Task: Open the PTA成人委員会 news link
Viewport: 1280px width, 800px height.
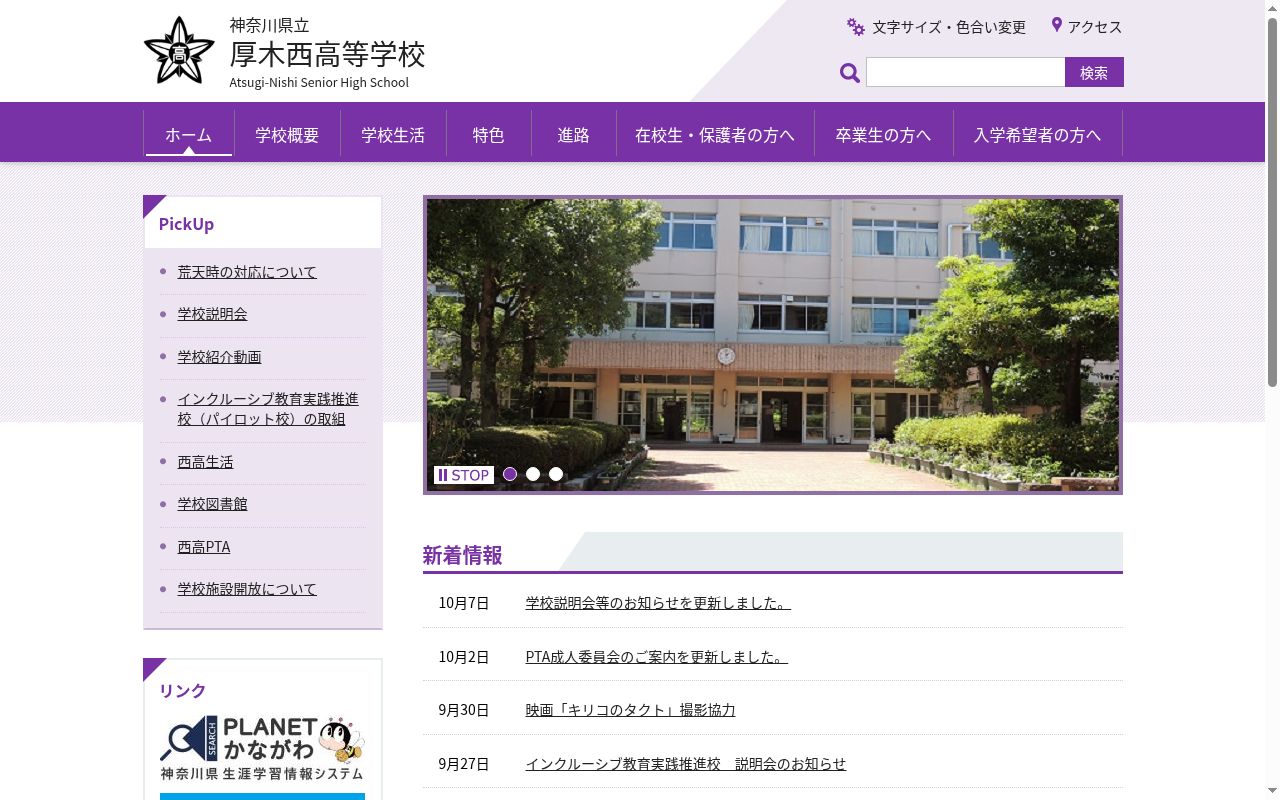Action: (657, 657)
